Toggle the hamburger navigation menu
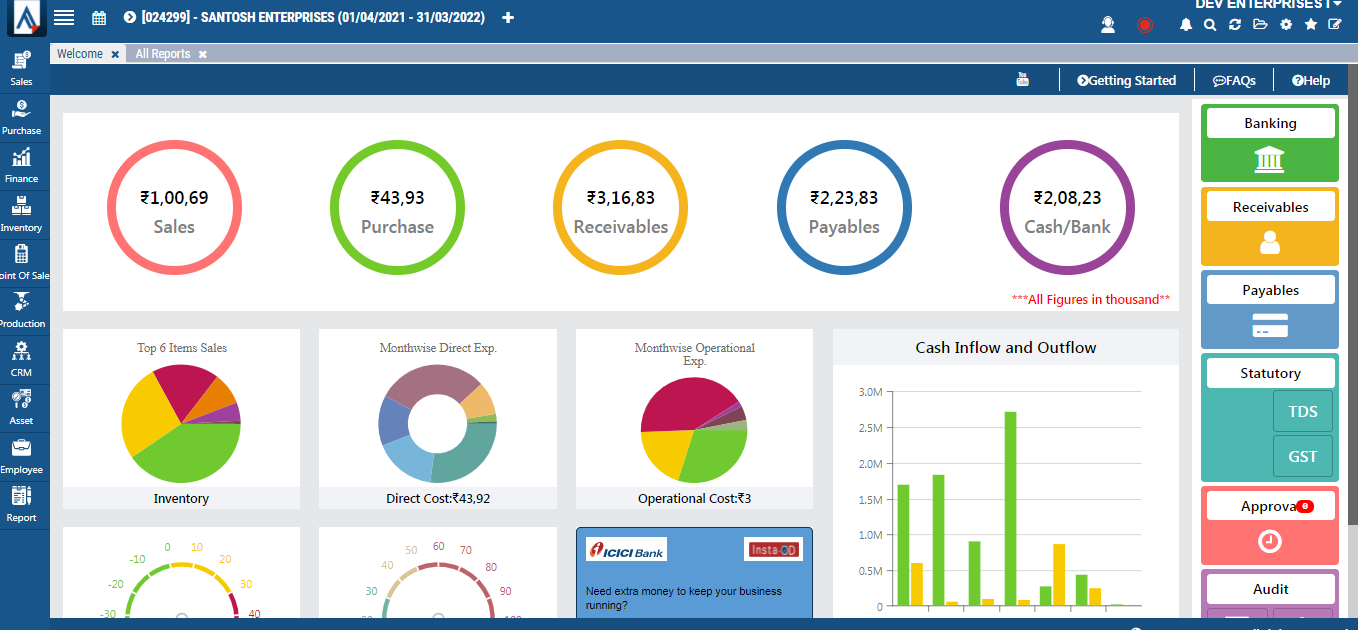This screenshot has width=1358, height=630. 63,17
